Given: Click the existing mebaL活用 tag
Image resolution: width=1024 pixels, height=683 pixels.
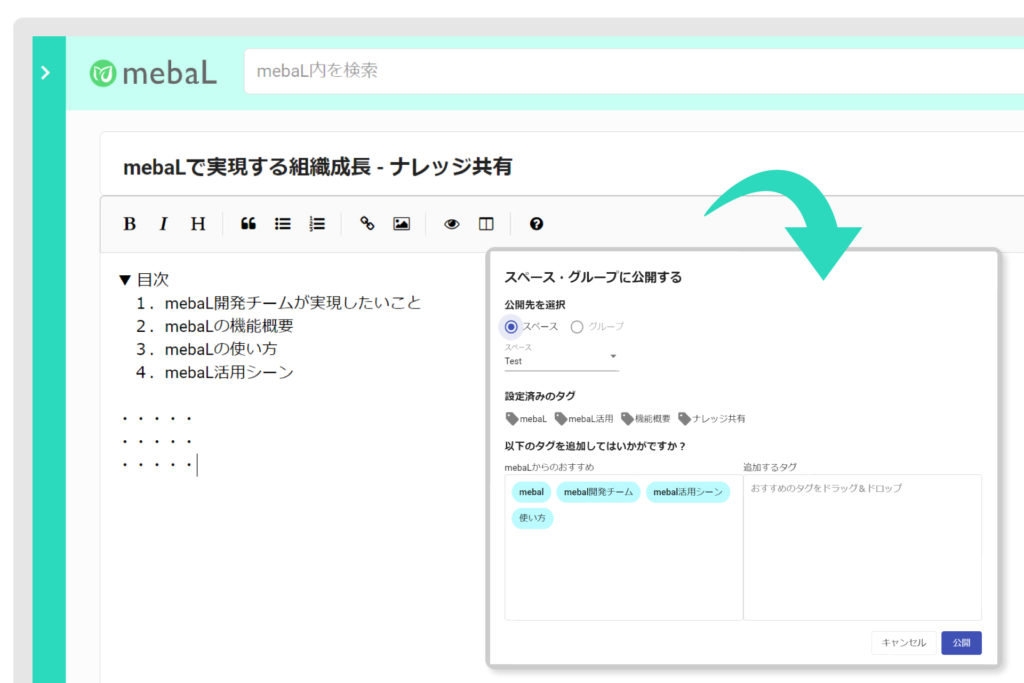Looking at the screenshot, I should (584, 419).
